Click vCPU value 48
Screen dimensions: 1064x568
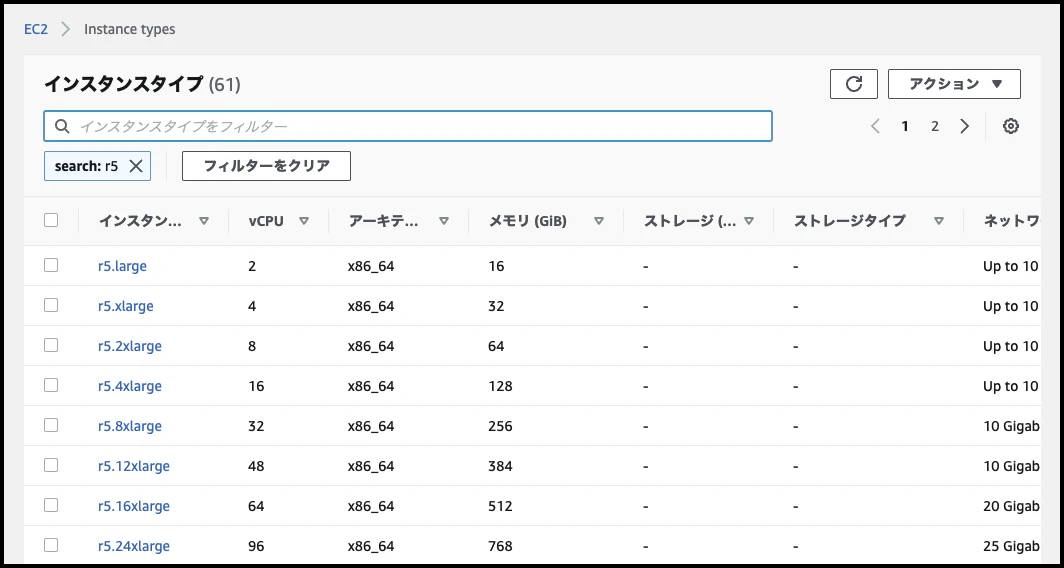(x=256, y=466)
